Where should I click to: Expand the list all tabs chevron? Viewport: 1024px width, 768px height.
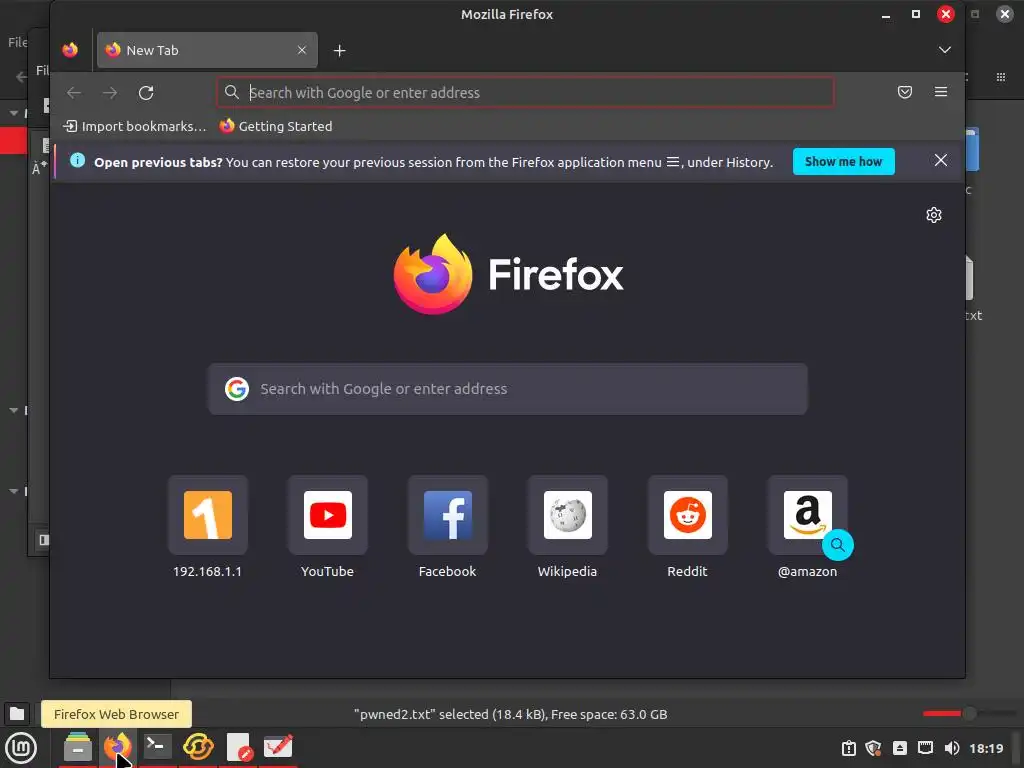(x=944, y=50)
